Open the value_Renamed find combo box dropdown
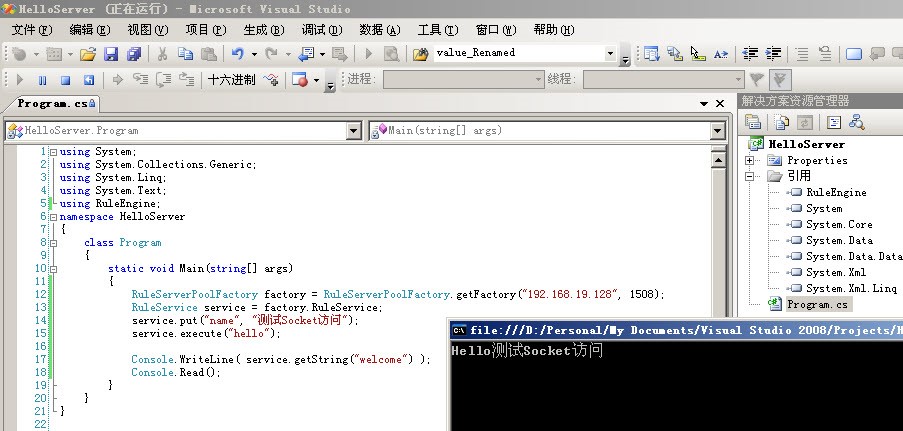 point(610,54)
